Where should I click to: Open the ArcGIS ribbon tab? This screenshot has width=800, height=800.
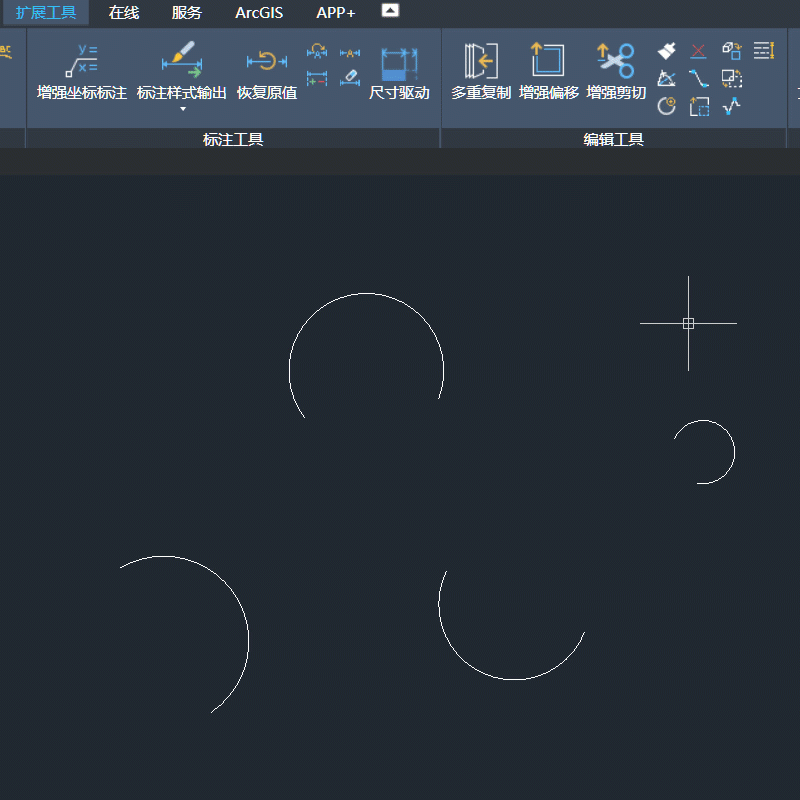pos(259,13)
